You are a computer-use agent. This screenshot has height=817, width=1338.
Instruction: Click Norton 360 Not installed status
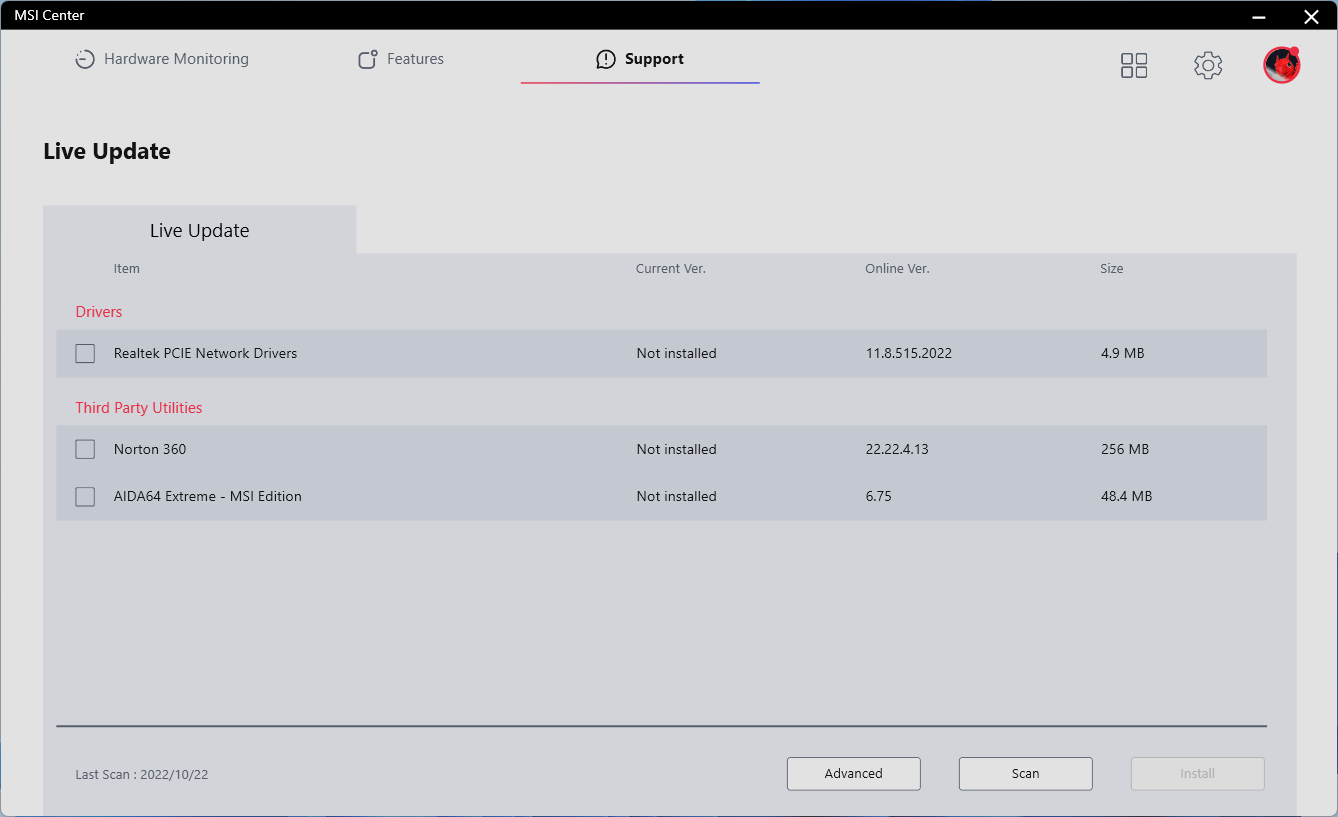coord(677,449)
